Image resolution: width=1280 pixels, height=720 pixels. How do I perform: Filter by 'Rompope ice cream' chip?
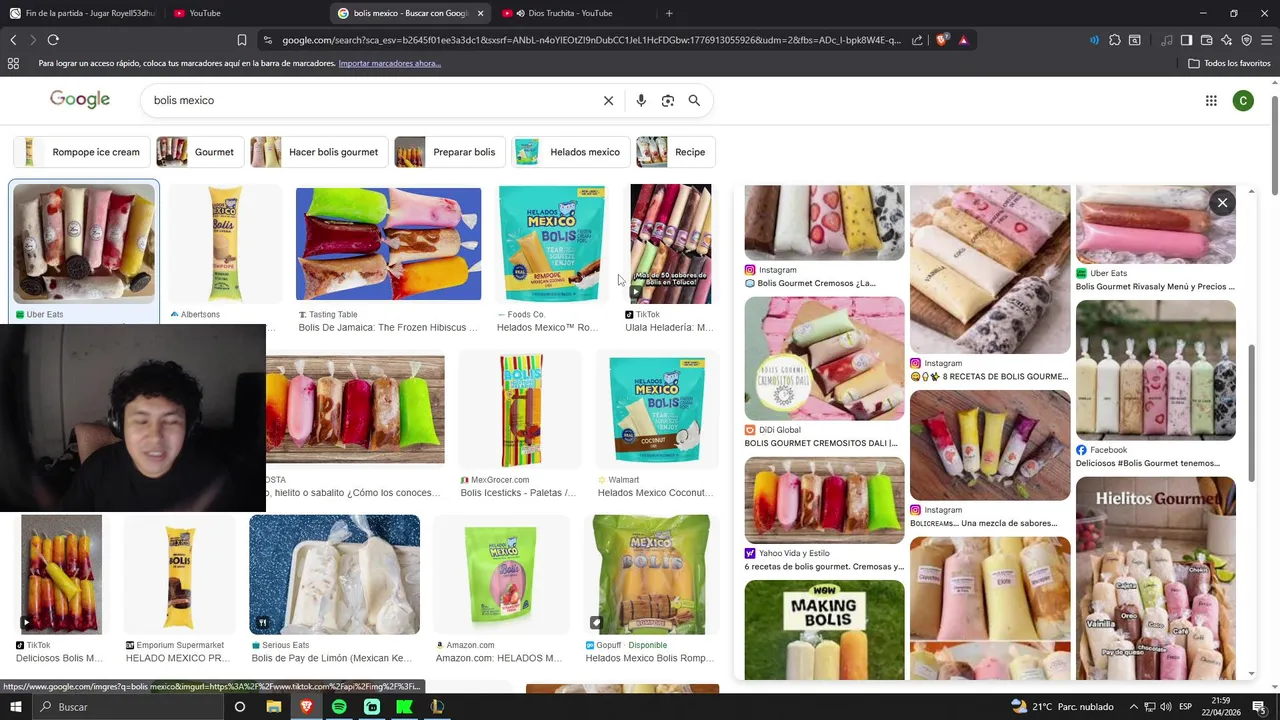point(82,152)
